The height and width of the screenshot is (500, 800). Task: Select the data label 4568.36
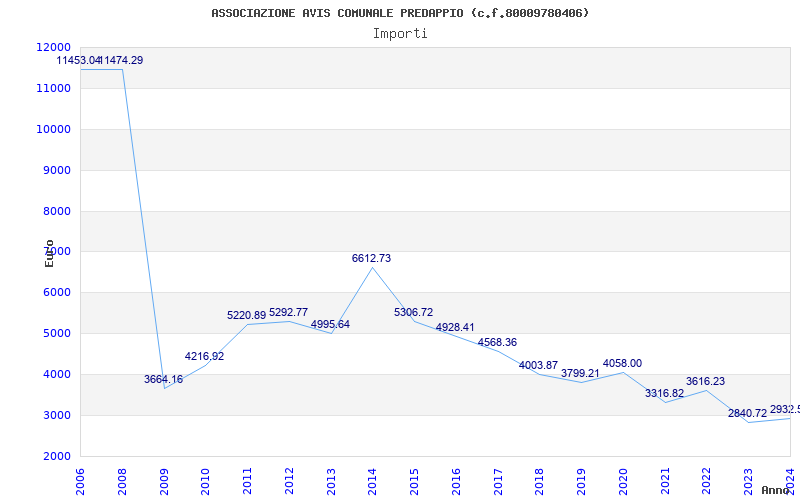point(497,342)
